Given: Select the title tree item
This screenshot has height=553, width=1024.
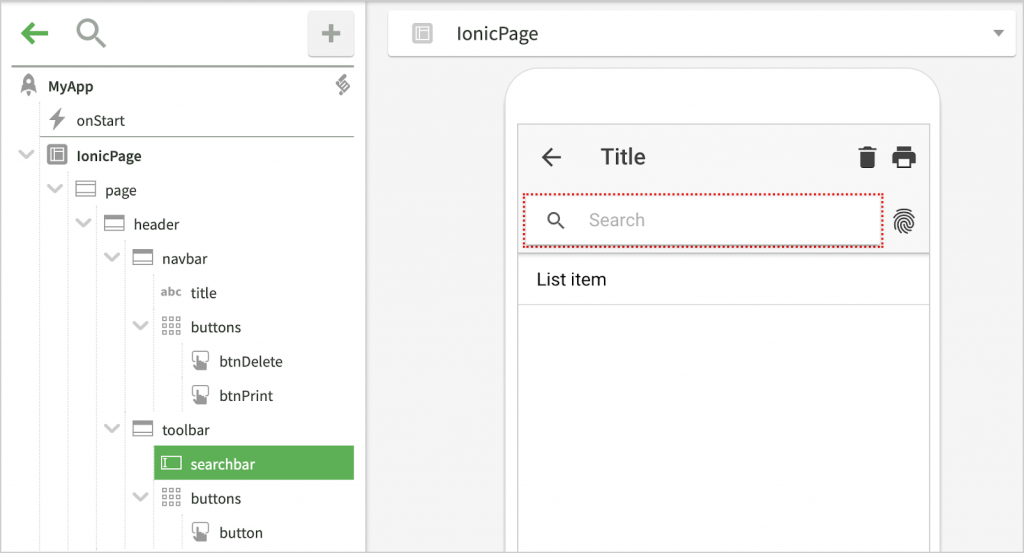Looking at the screenshot, I should pos(203,293).
